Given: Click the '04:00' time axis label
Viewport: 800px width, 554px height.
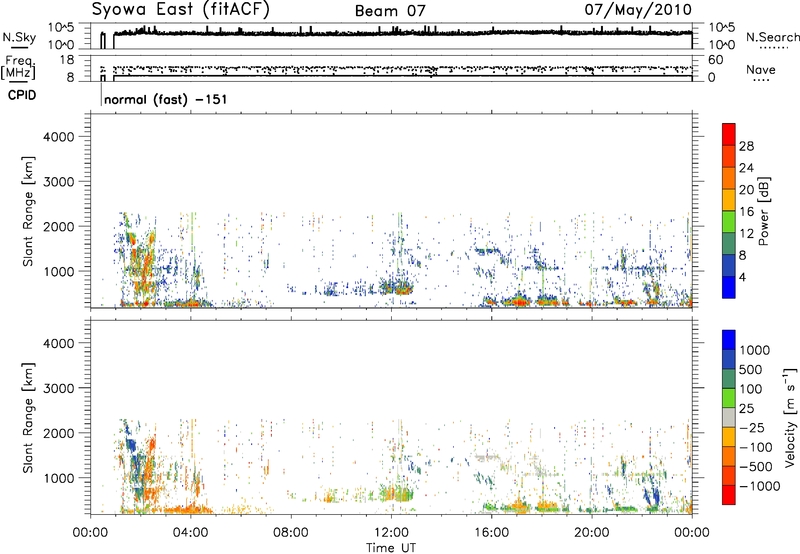Looking at the screenshot, I should point(190,533).
